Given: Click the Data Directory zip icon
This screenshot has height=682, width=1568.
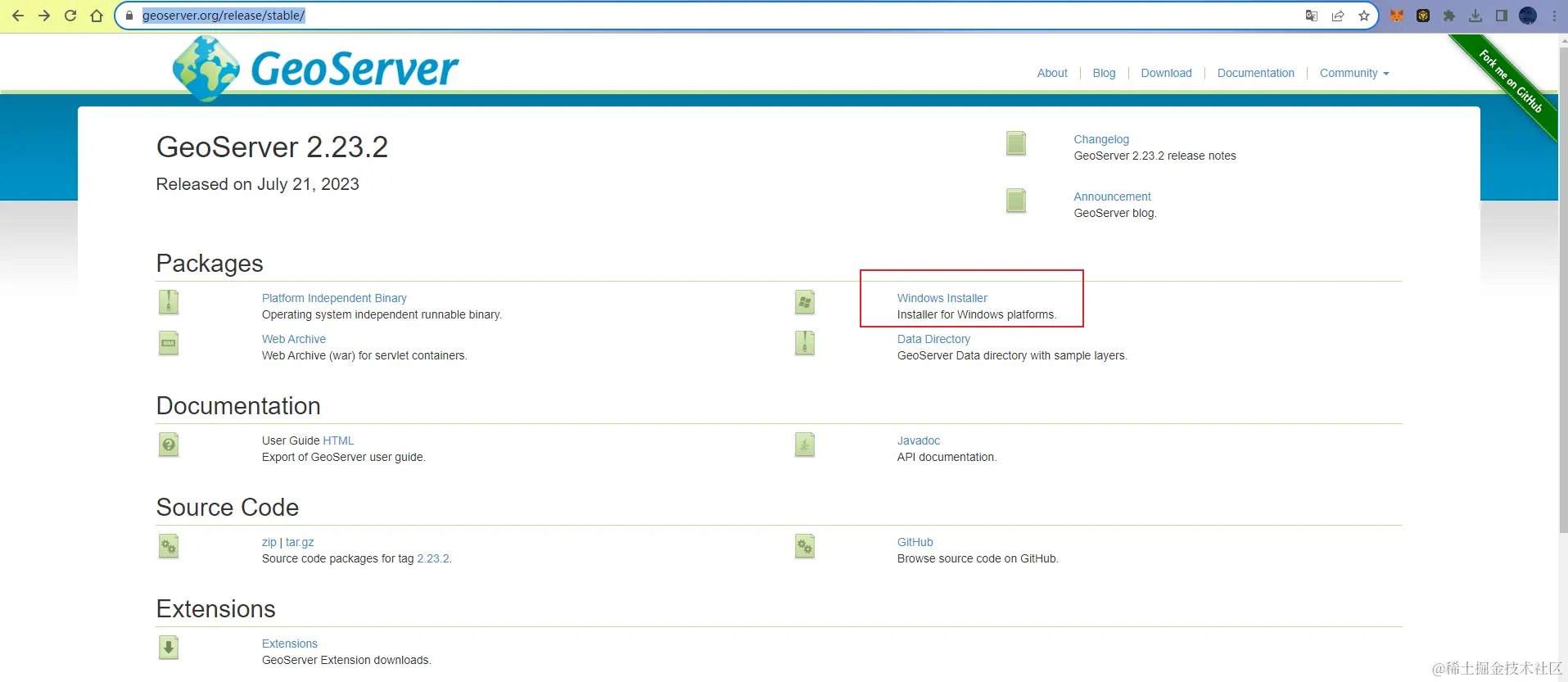Looking at the screenshot, I should [805, 343].
